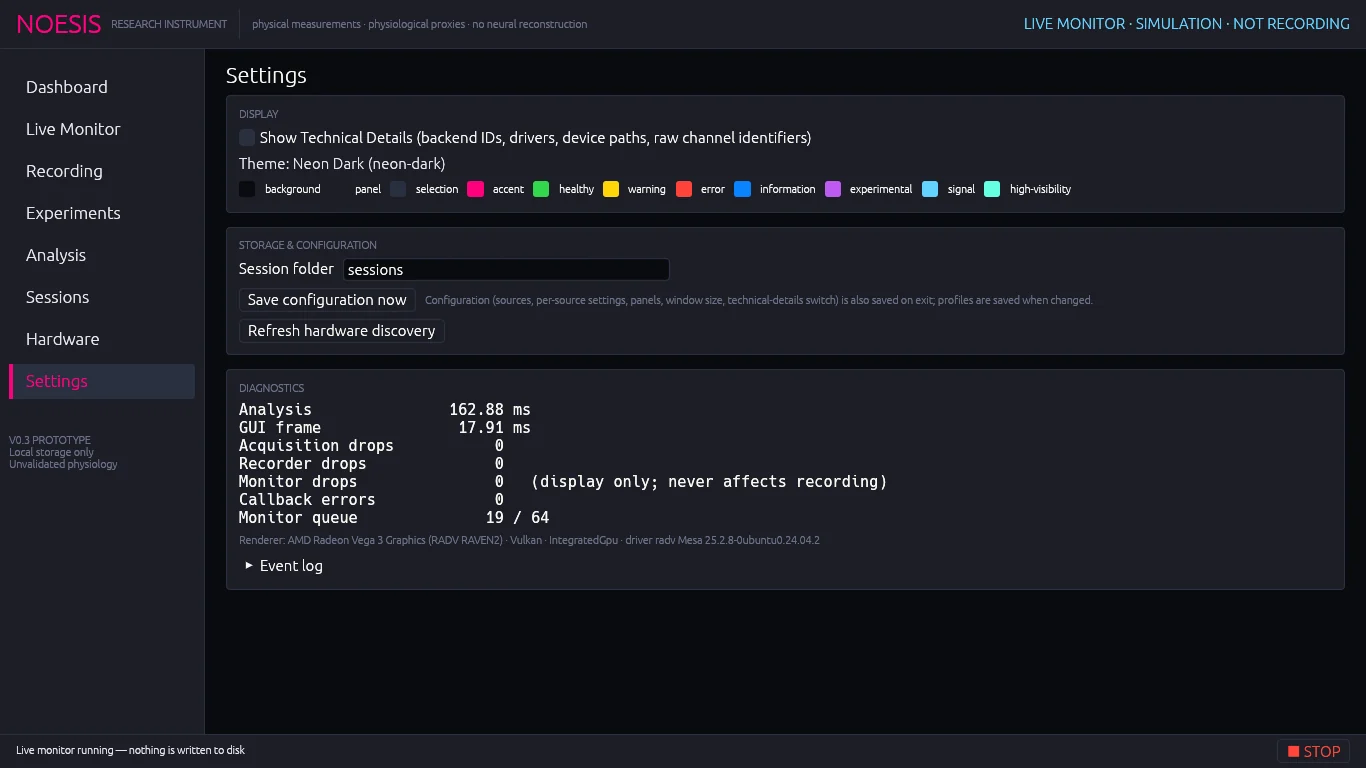Click the blue information color swatch
The image size is (1366, 768).
pos(742,189)
